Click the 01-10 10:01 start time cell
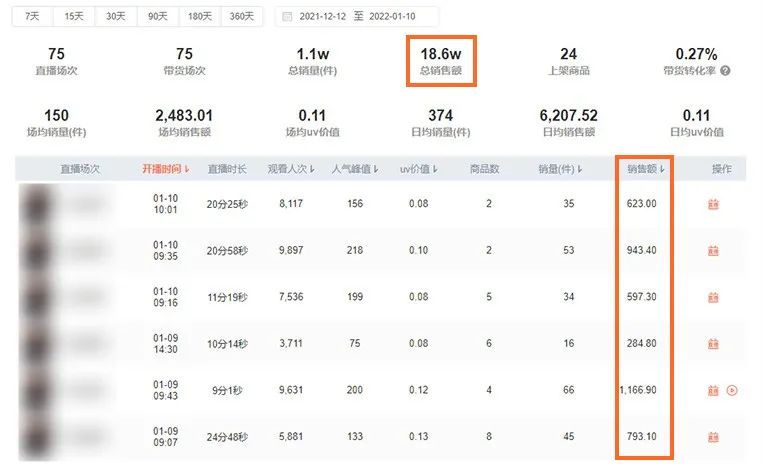Screen dimensions: 762x464 (x=166, y=204)
